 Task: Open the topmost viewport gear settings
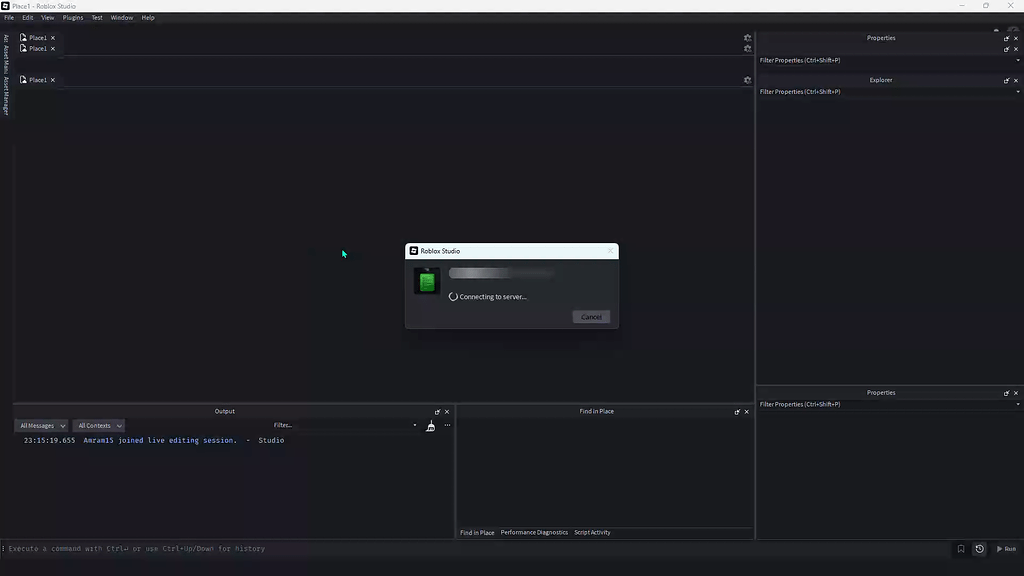(748, 38)
